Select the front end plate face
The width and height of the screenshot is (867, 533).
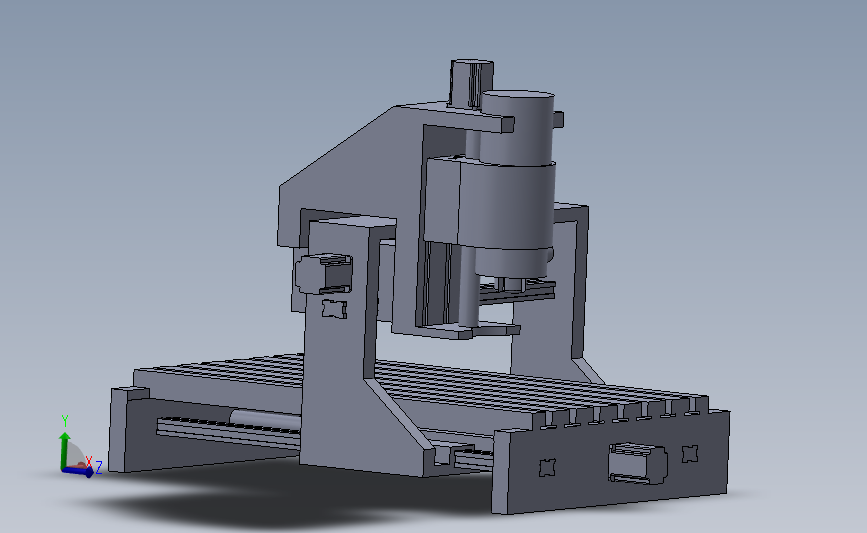point(611,462)
